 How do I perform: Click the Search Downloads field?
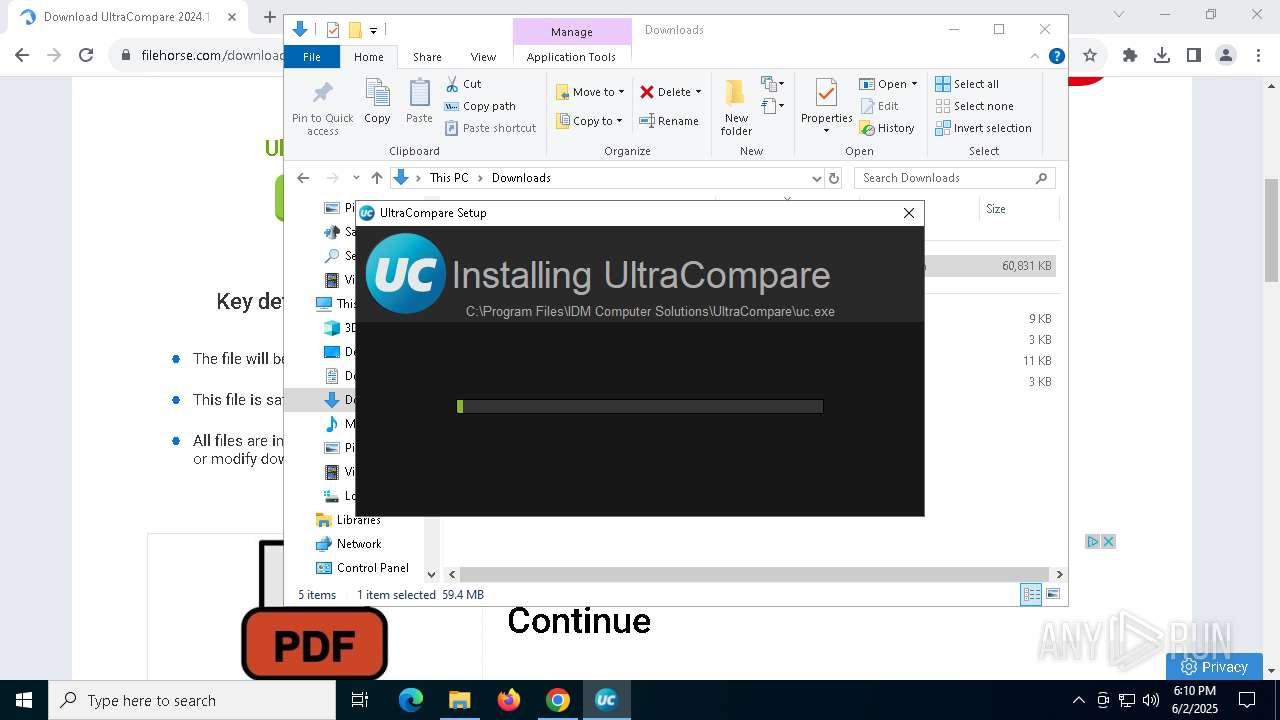(x=954, y=178)
